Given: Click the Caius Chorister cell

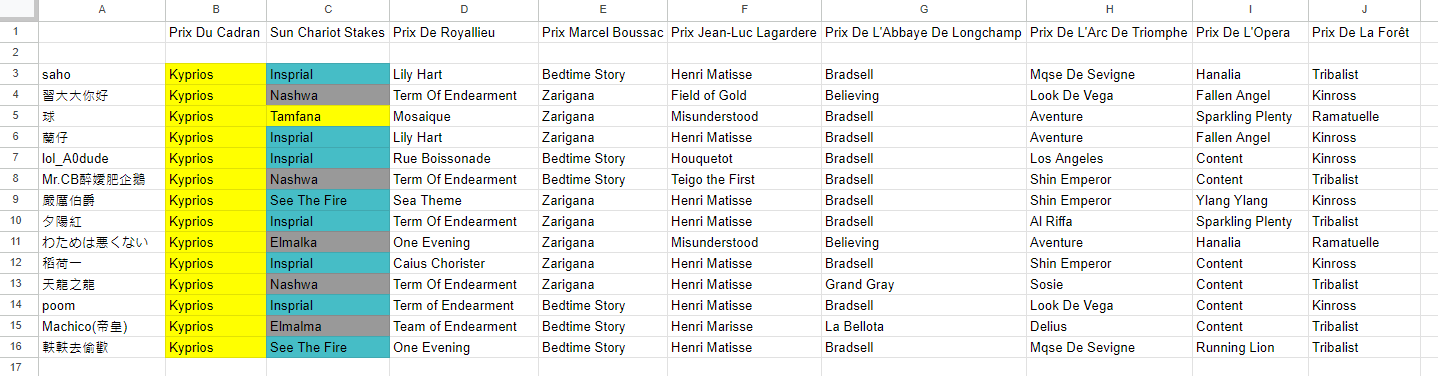Looking at the screenshot, I should coord(464,263).
